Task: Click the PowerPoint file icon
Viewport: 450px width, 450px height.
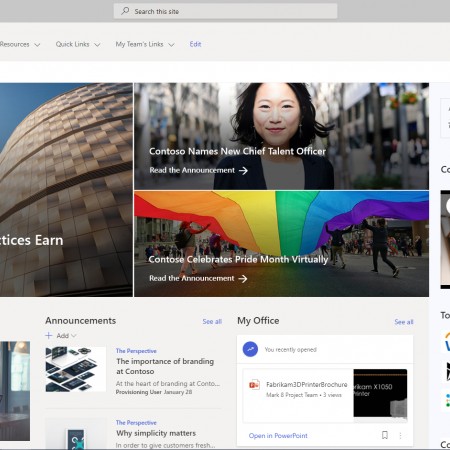Action: pyautogui.click(x=254, y=384)
